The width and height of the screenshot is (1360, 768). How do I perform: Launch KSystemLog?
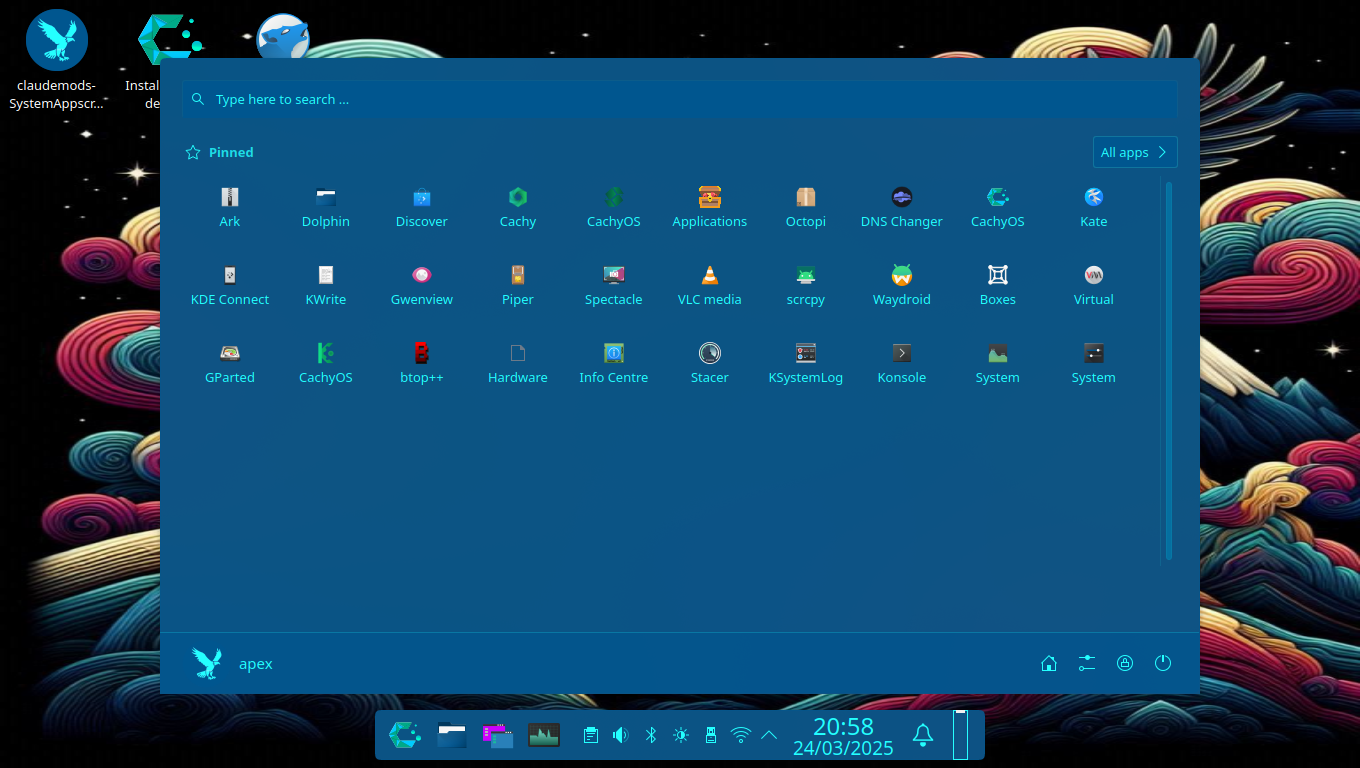806,363
